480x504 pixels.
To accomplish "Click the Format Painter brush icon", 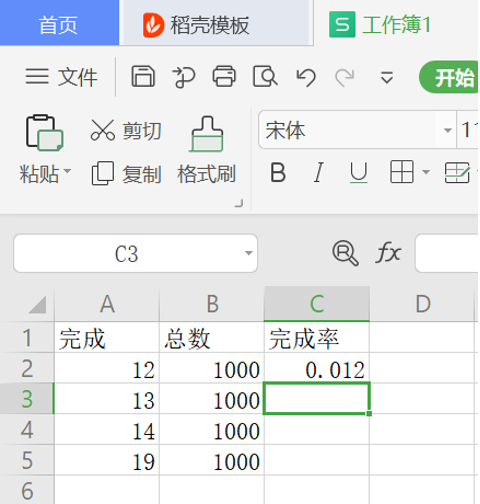I will pos(207,134).
